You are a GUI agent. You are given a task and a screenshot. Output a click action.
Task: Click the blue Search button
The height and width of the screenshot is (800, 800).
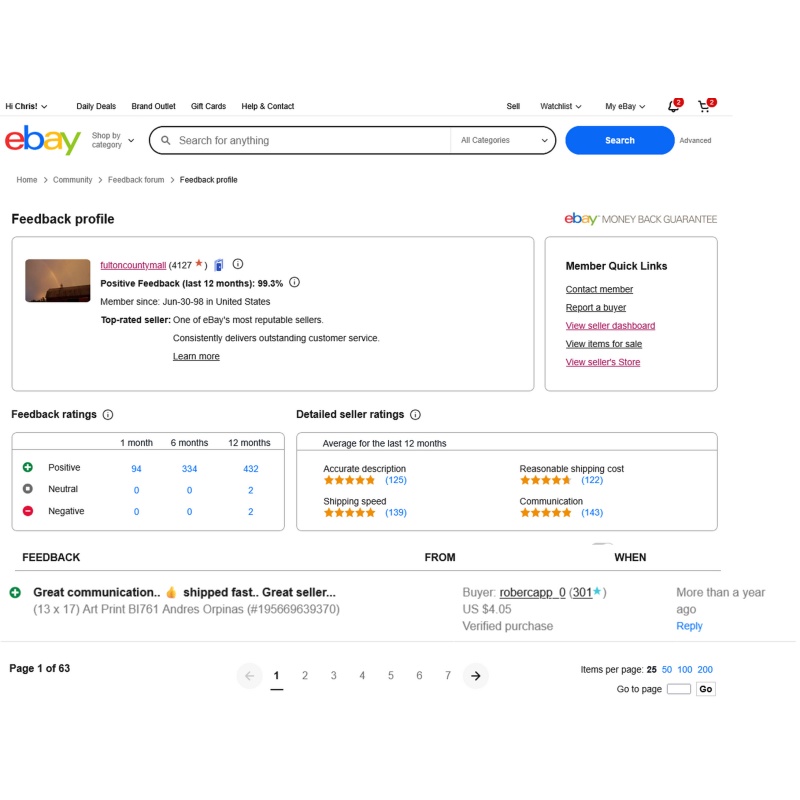tap(619, 140)
